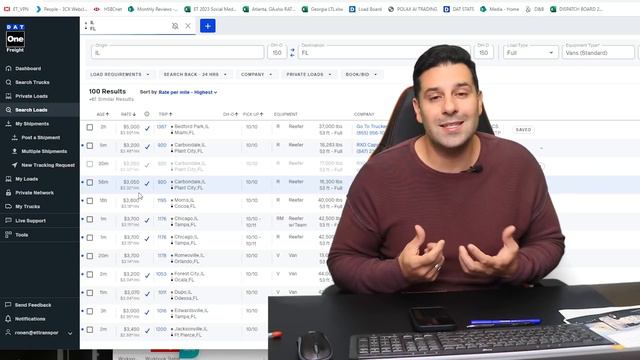The height and width of the screenshot is (360, 640).
Task: Open Live Support chat icon
Action: click(9, 220)
